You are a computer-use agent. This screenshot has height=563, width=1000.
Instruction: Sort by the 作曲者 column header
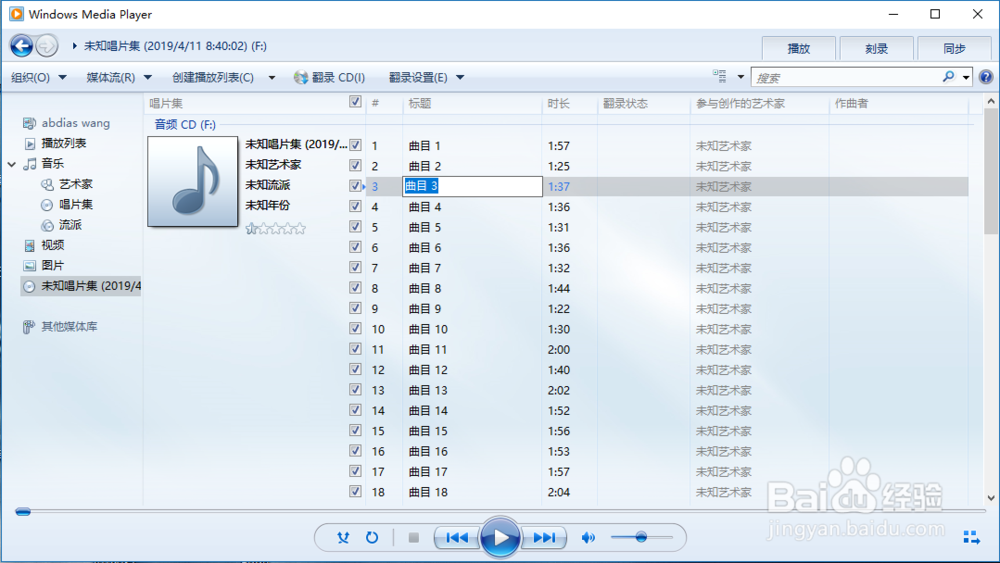(x=899, y=103)
